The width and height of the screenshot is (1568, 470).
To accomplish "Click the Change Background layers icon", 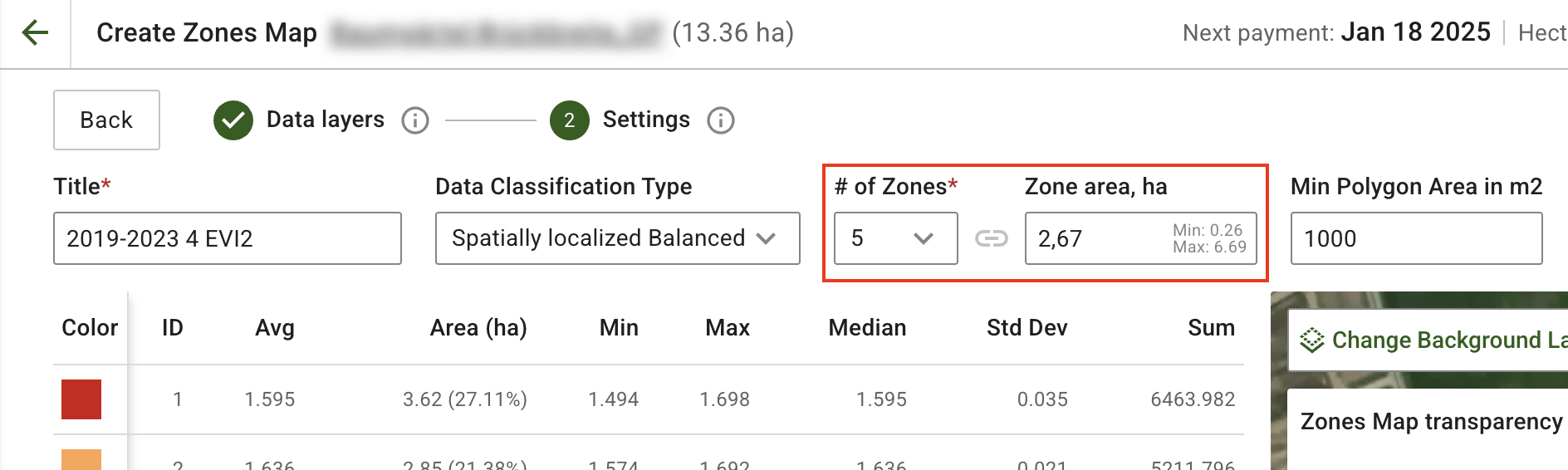I will (1312, 340).
